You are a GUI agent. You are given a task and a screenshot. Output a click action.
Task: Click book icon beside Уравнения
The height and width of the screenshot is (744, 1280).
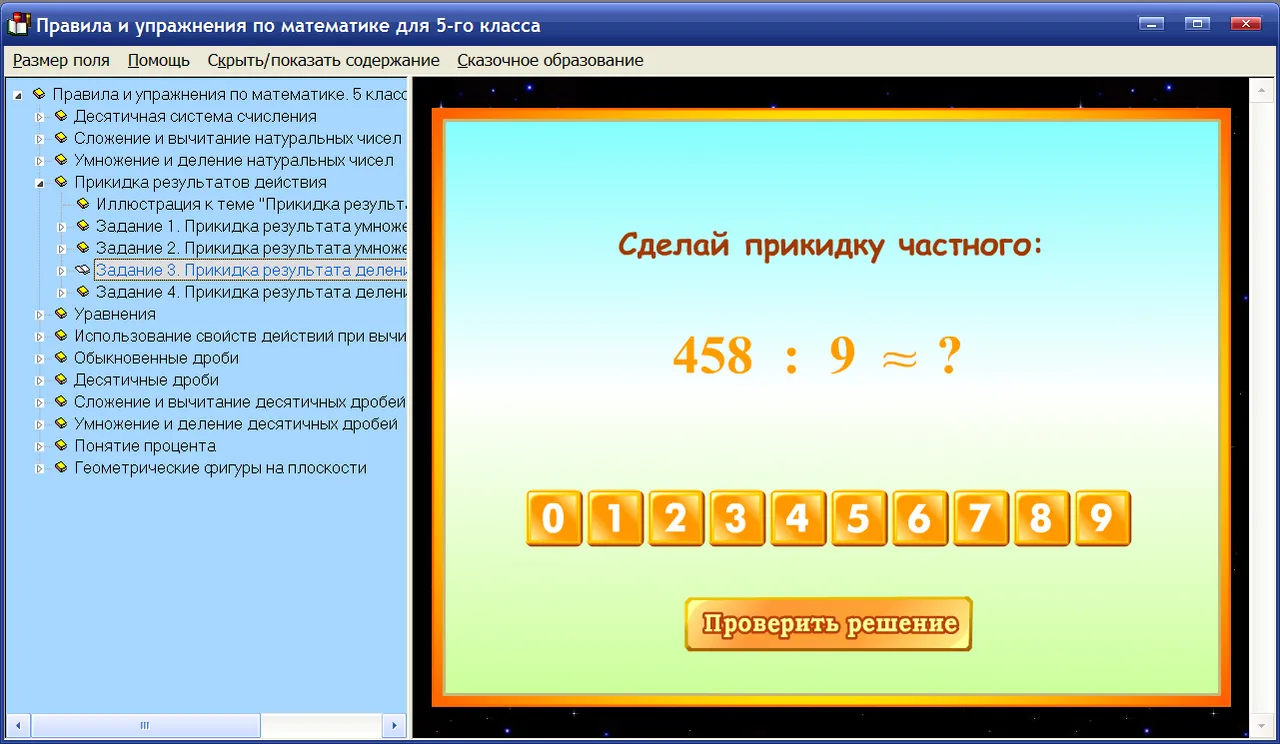tap(61, 314)
